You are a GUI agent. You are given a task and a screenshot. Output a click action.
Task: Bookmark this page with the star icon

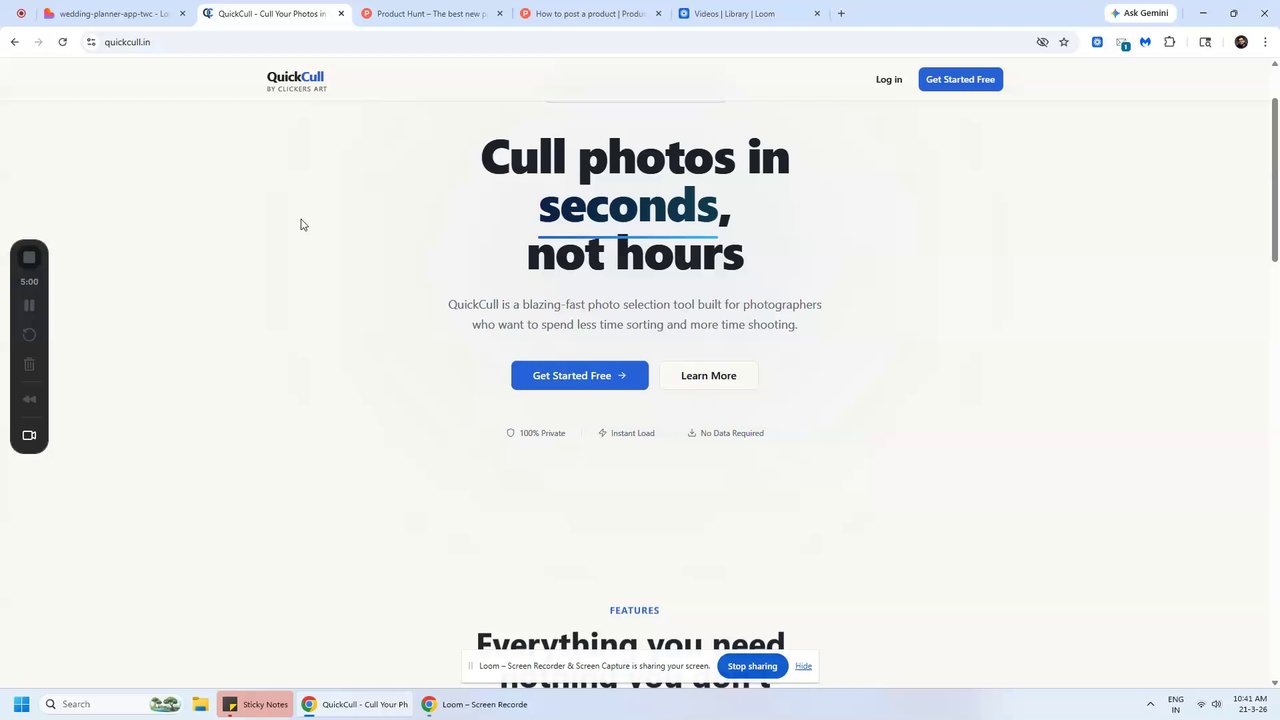pyautogui.click(x=1064, y=42)
